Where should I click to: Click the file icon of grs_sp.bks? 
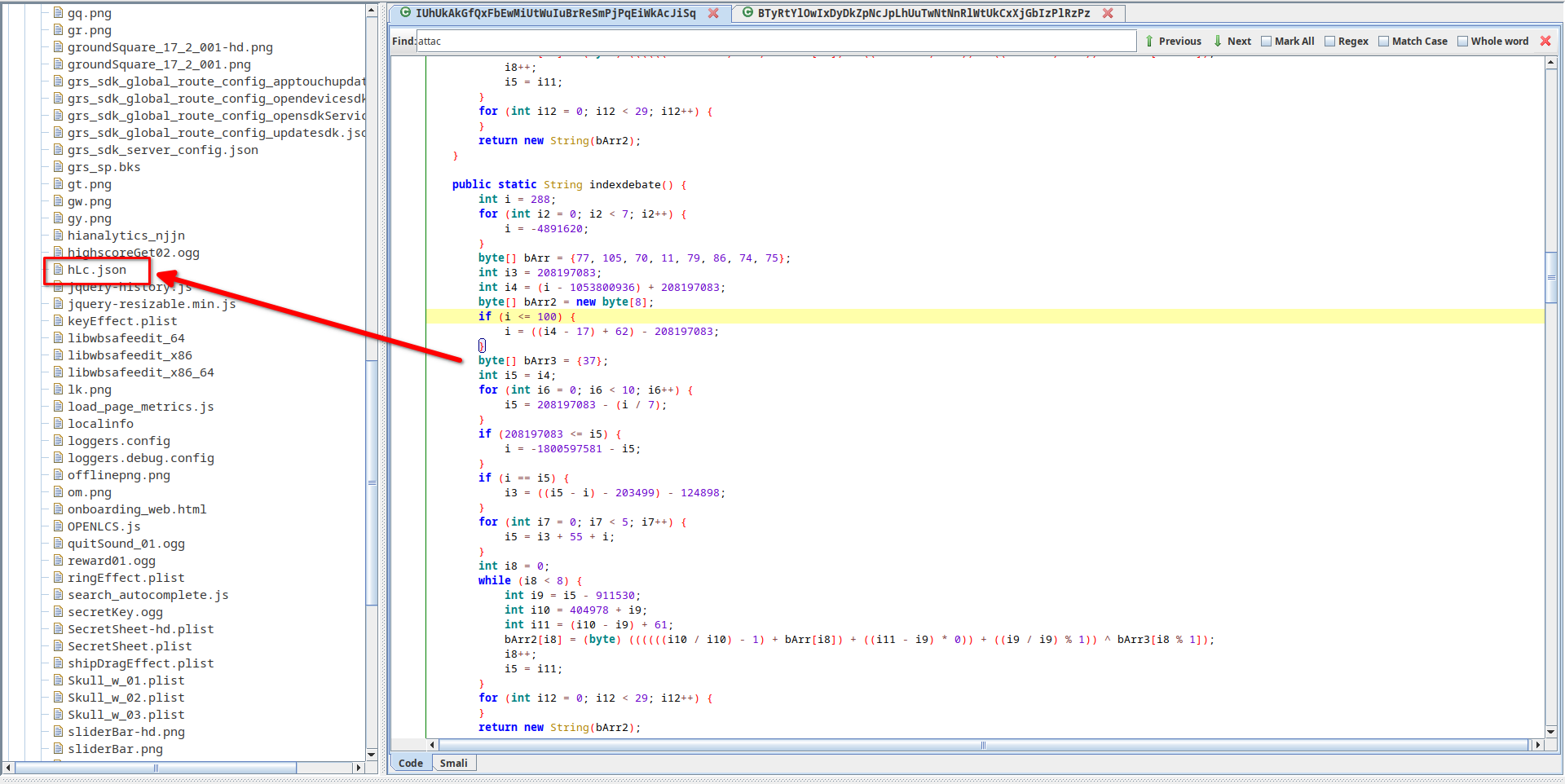point(59,167)
